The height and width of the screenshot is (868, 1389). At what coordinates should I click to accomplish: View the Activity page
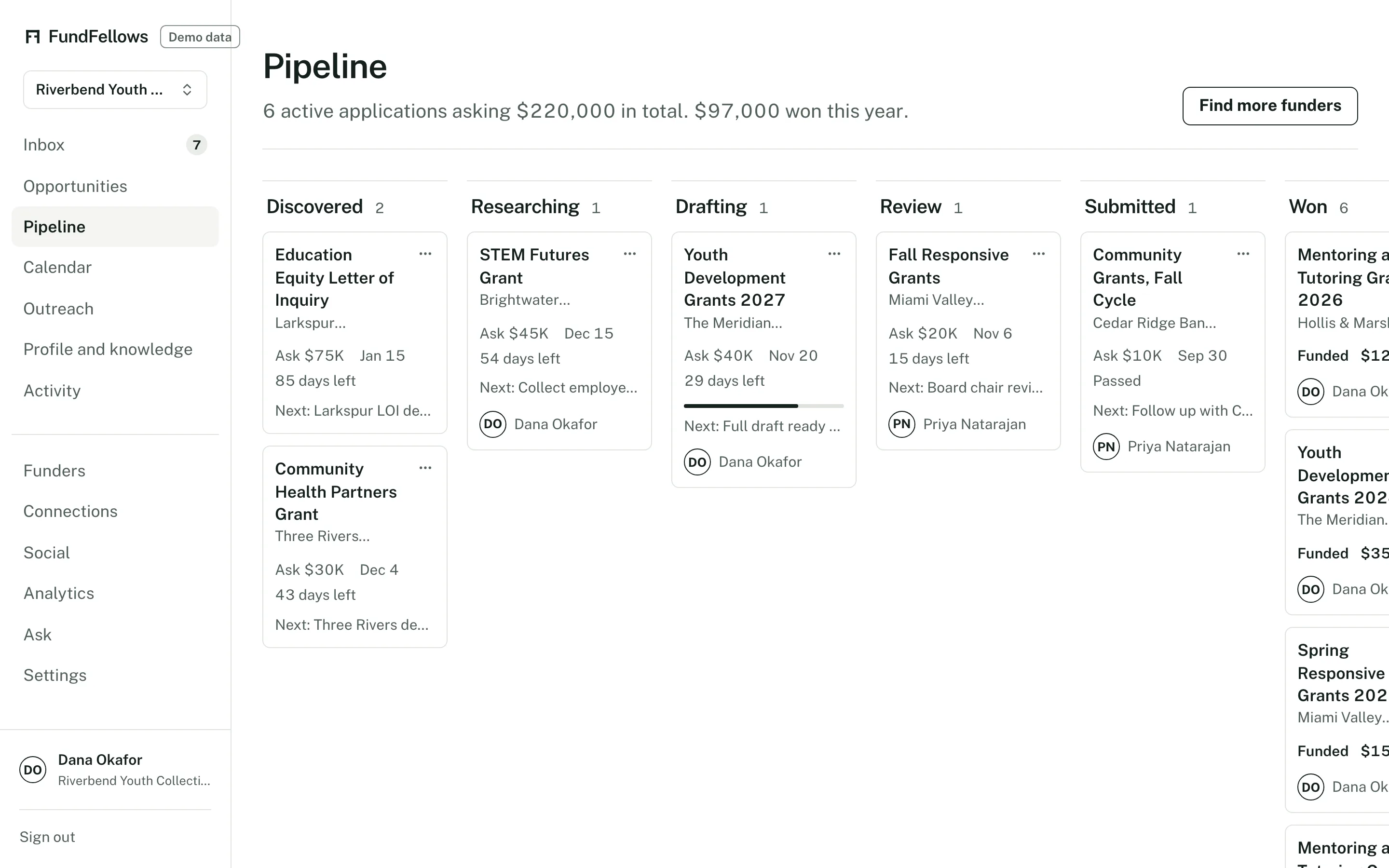pyautogui.click(x=115, y=391)
